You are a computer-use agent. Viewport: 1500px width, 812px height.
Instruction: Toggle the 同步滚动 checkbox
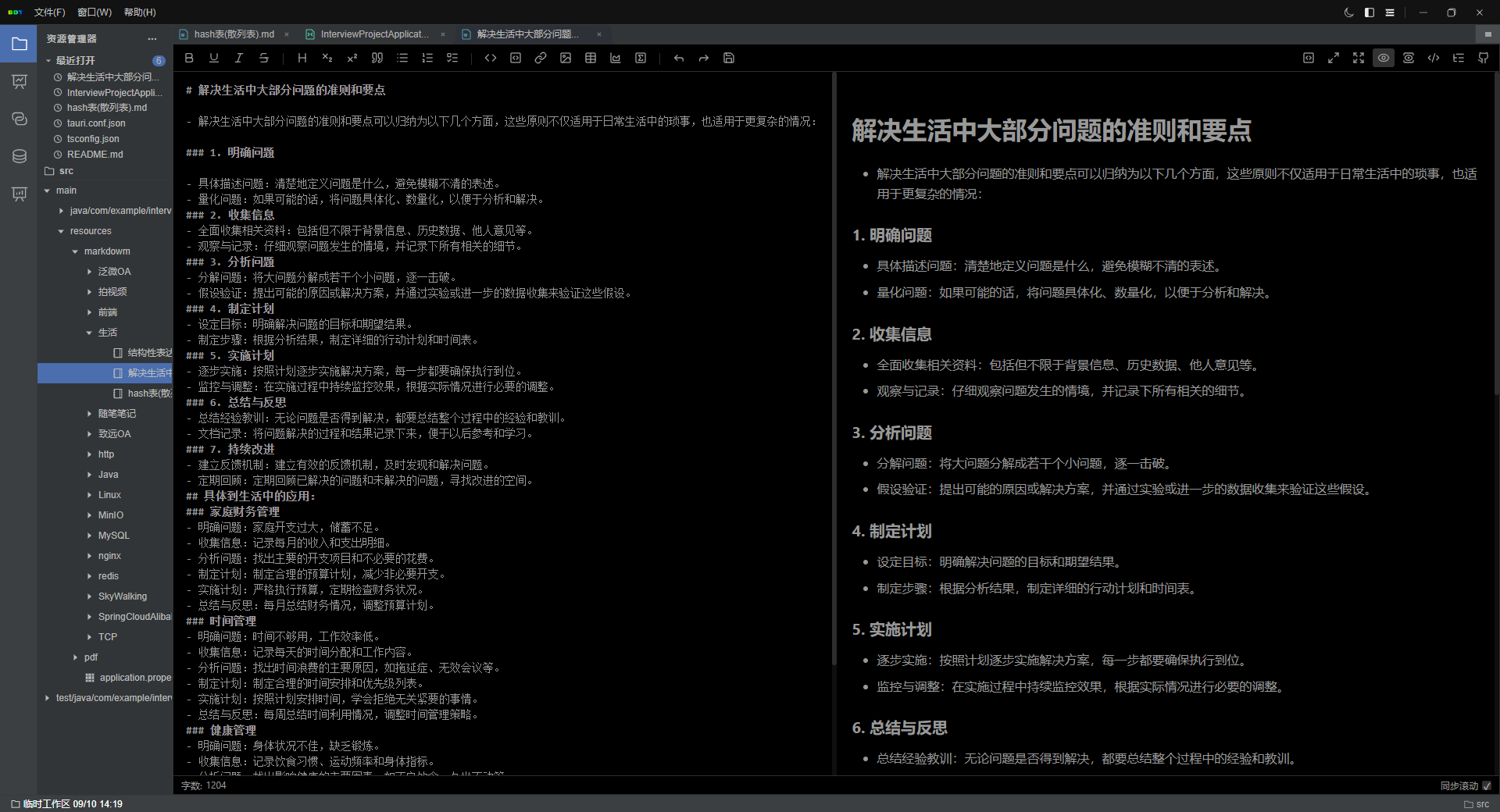tap(1487, 785)
